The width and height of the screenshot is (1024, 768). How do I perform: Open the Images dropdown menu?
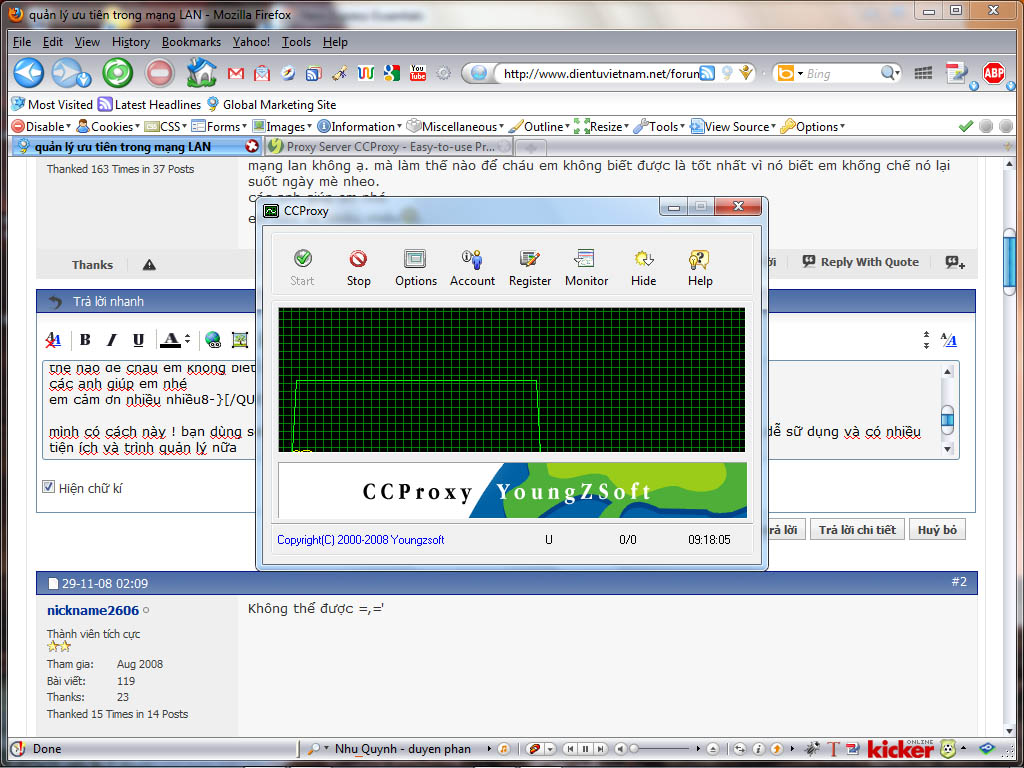(x=282, y=127)
